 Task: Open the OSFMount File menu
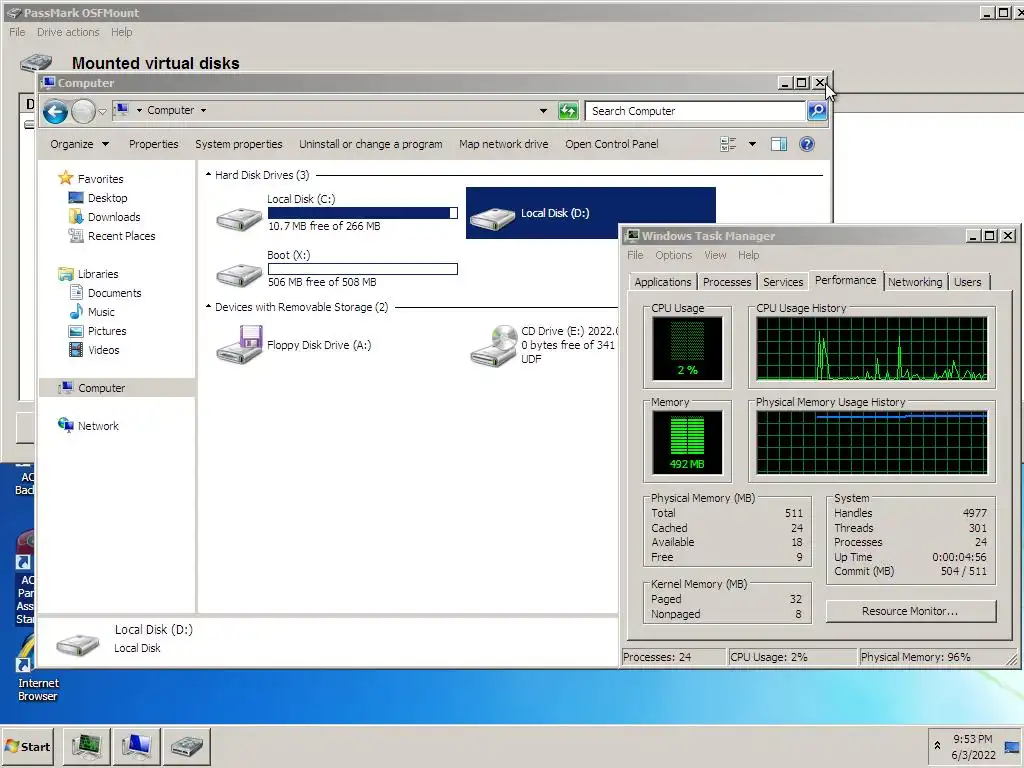[17, 32]
